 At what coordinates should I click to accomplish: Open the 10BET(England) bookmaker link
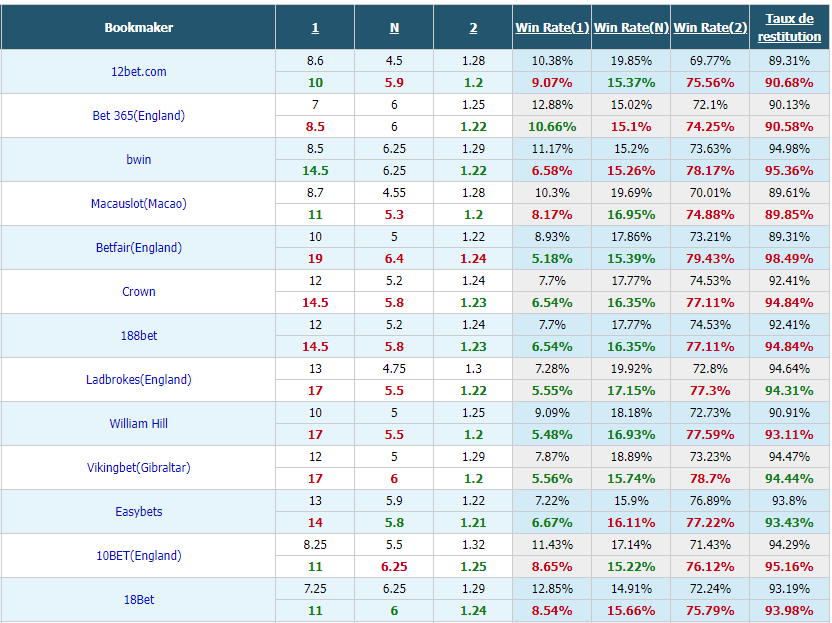click(x=138, y=556)
